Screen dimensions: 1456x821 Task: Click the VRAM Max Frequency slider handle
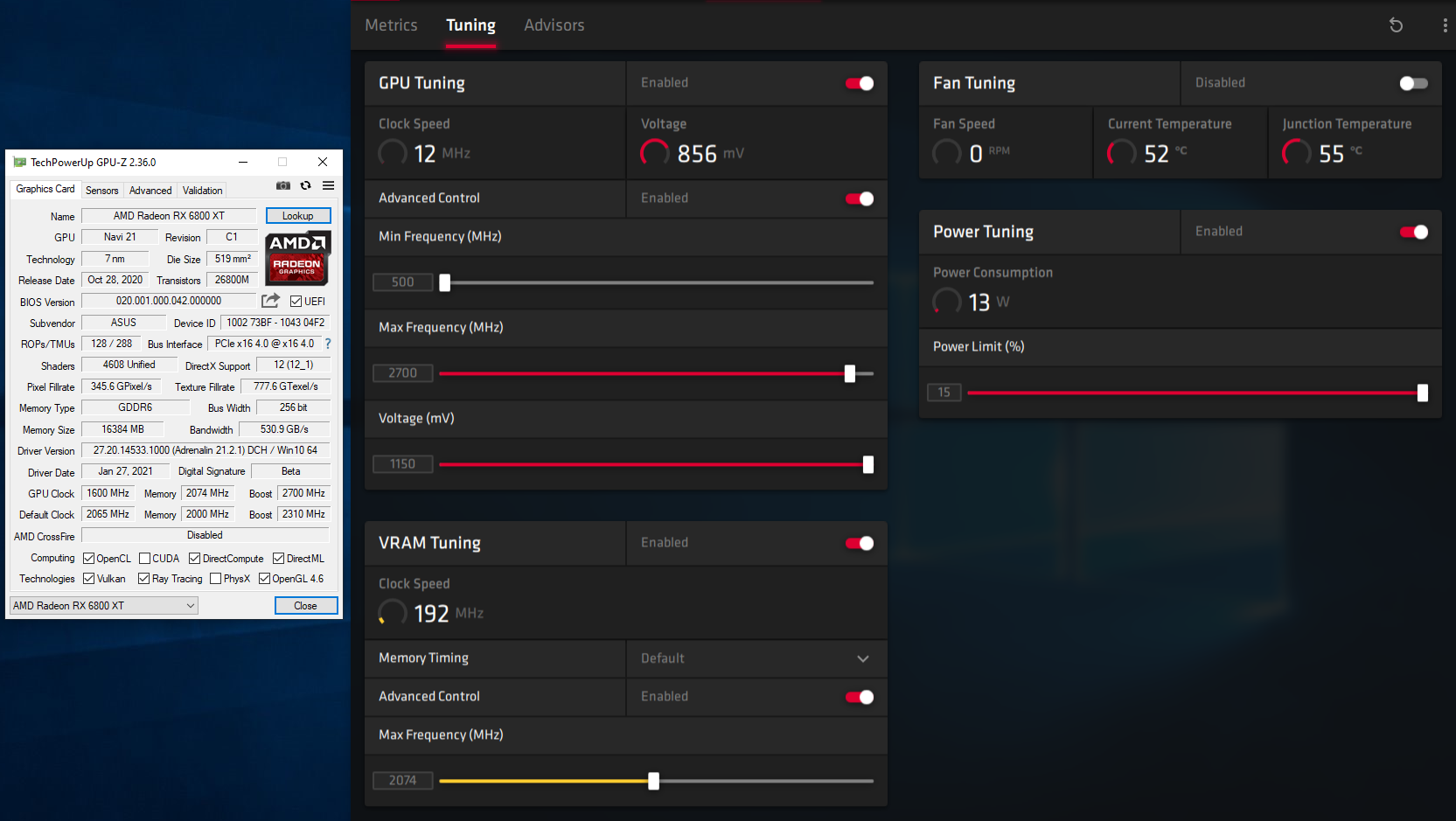click(653, 781)
